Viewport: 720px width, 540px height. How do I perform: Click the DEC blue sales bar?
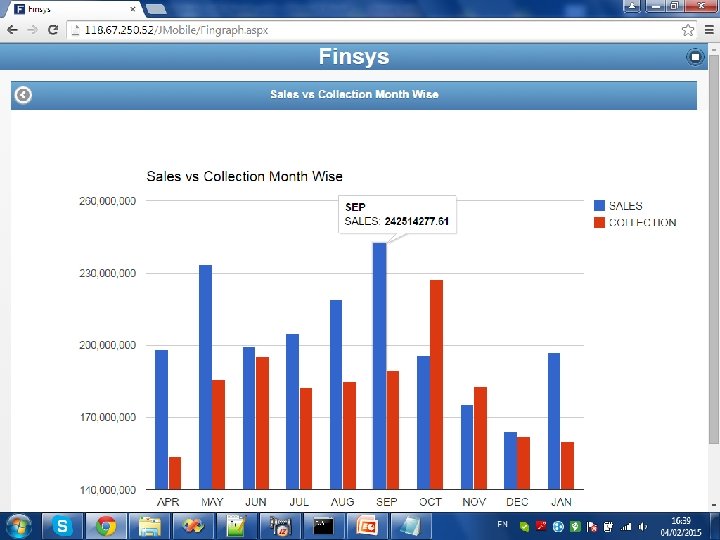[511, 461]
